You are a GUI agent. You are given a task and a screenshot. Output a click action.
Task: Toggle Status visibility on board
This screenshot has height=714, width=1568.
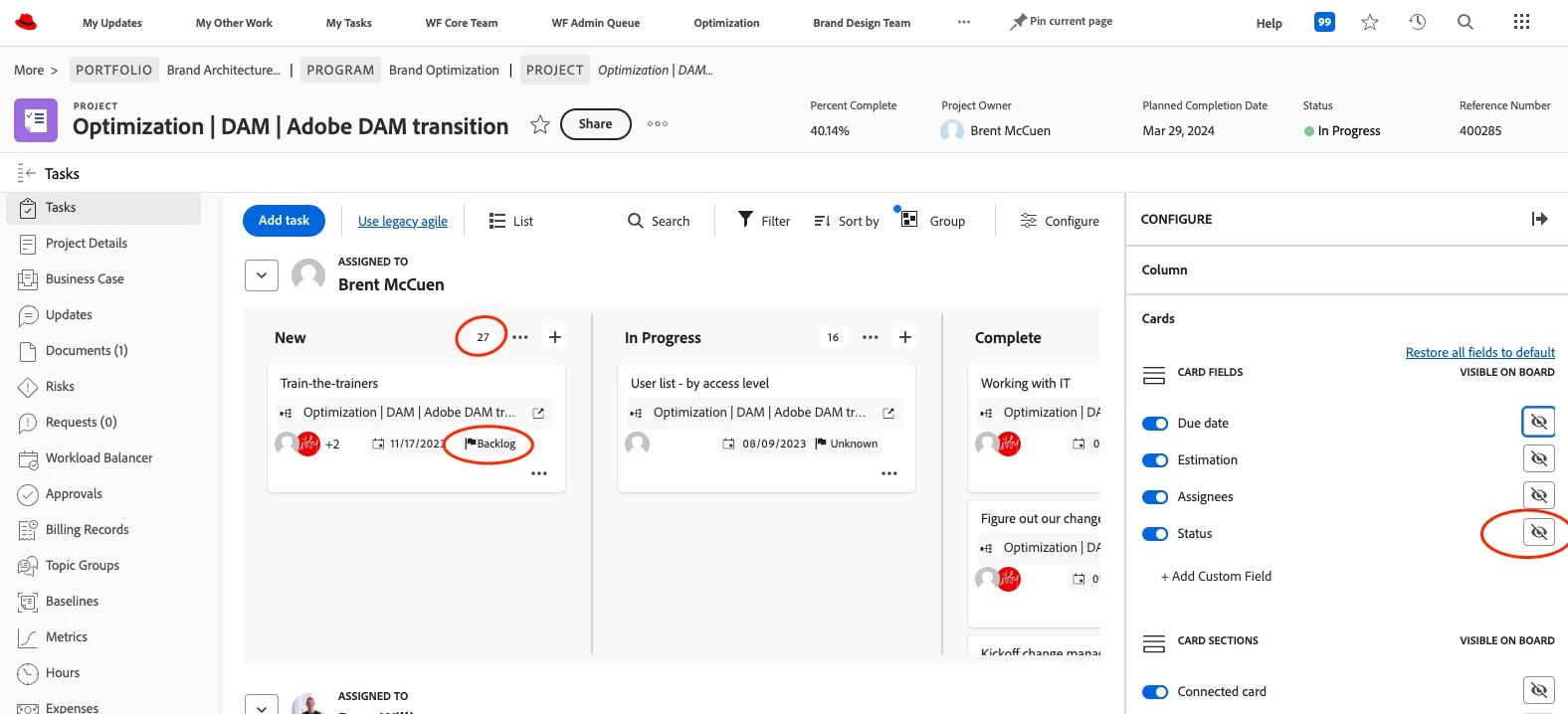click(x=1538, y=532)
